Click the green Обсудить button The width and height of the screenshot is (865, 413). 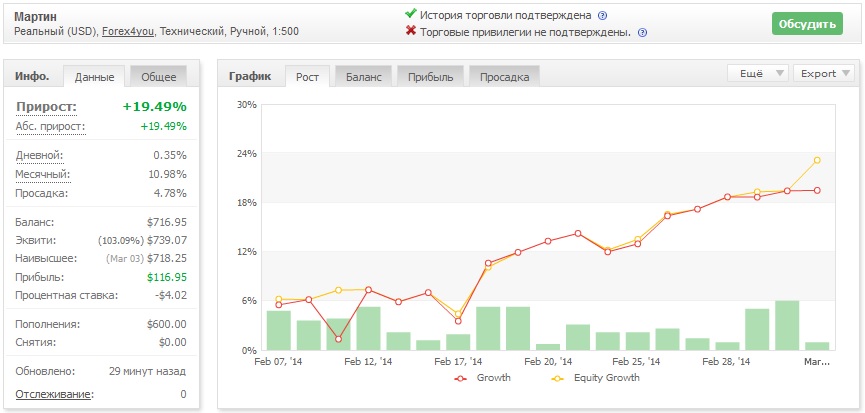click(807, 24)
